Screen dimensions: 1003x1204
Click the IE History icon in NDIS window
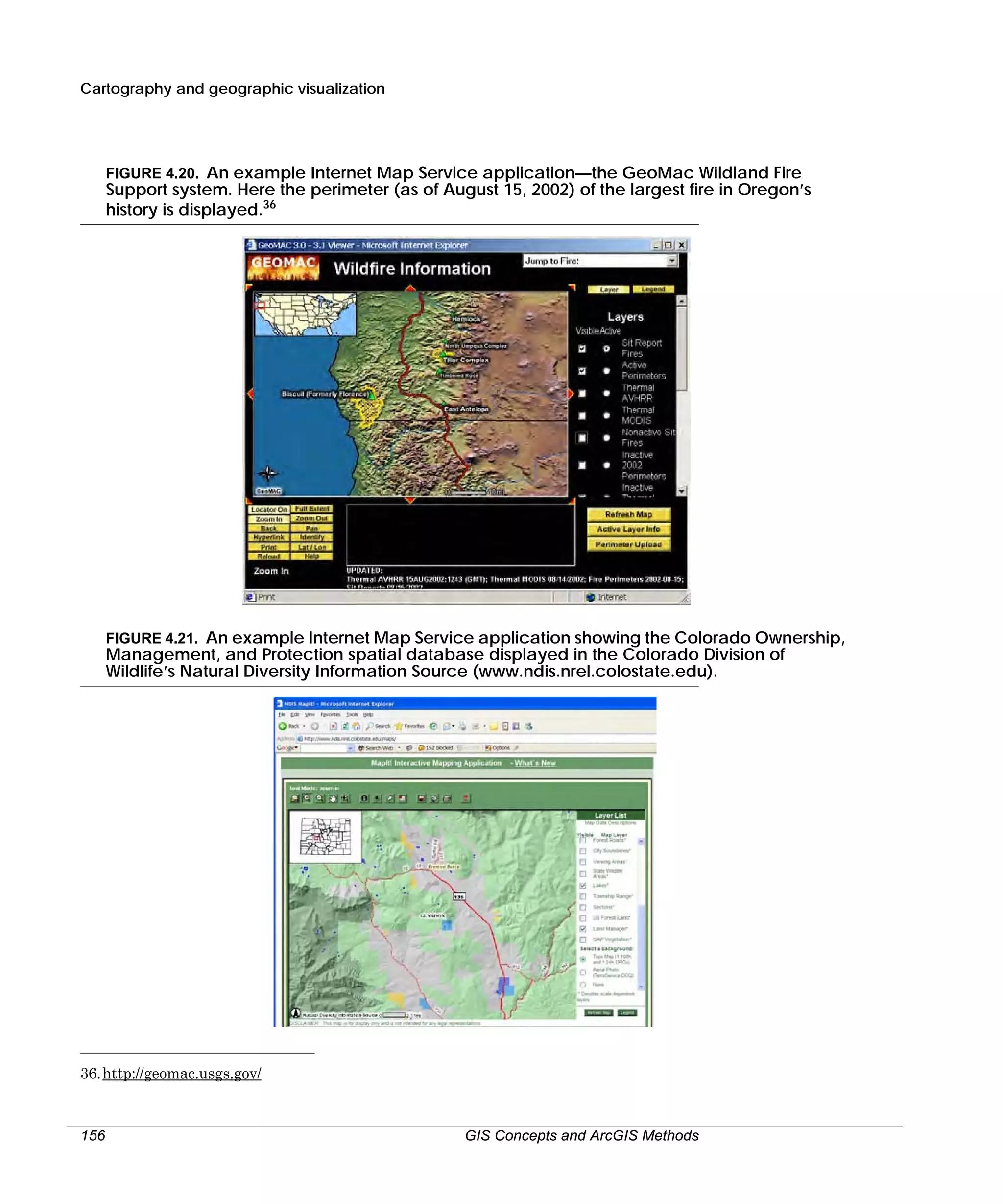click(x=433, y=726)
